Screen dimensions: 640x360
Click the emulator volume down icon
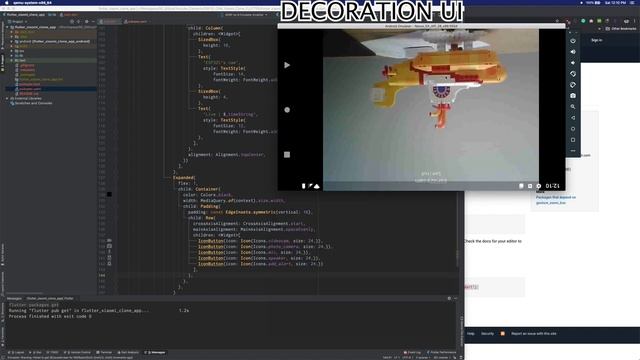point(573,63)
